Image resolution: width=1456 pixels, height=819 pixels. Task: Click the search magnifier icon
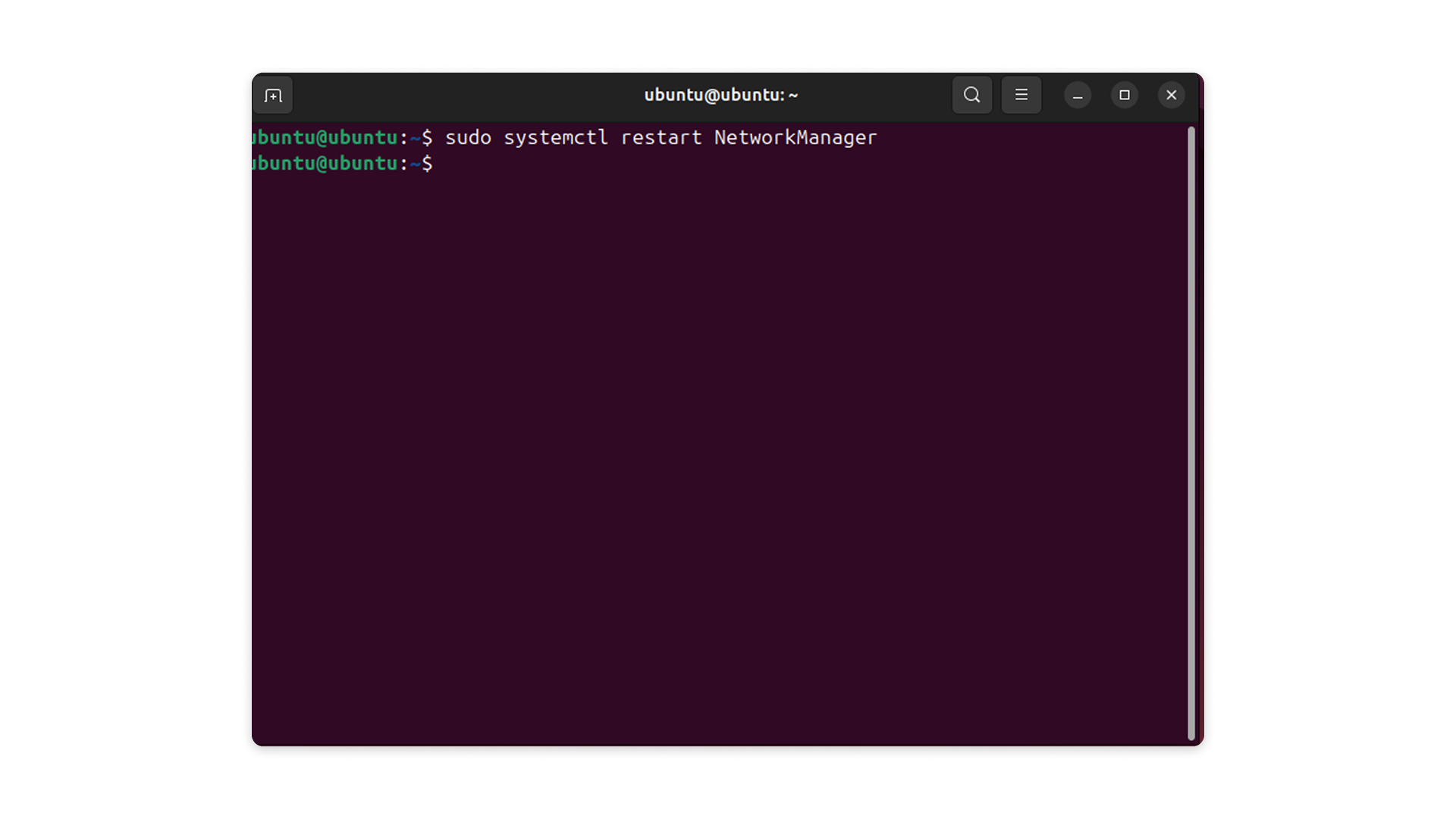(971, 96)
